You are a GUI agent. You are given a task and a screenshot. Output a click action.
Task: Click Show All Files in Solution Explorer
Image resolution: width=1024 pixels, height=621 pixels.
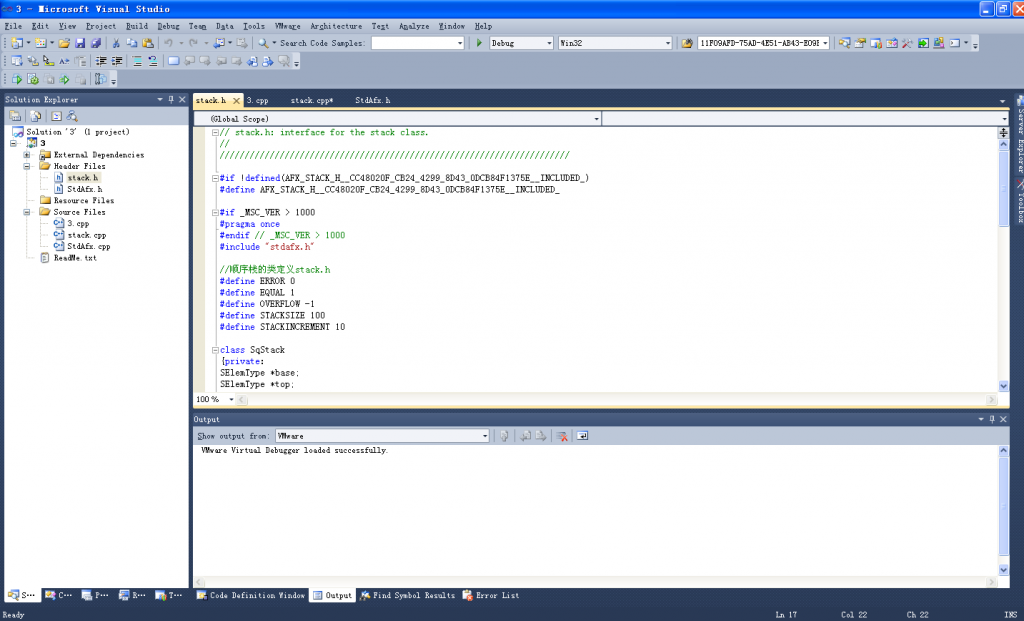tap(33, 116)
